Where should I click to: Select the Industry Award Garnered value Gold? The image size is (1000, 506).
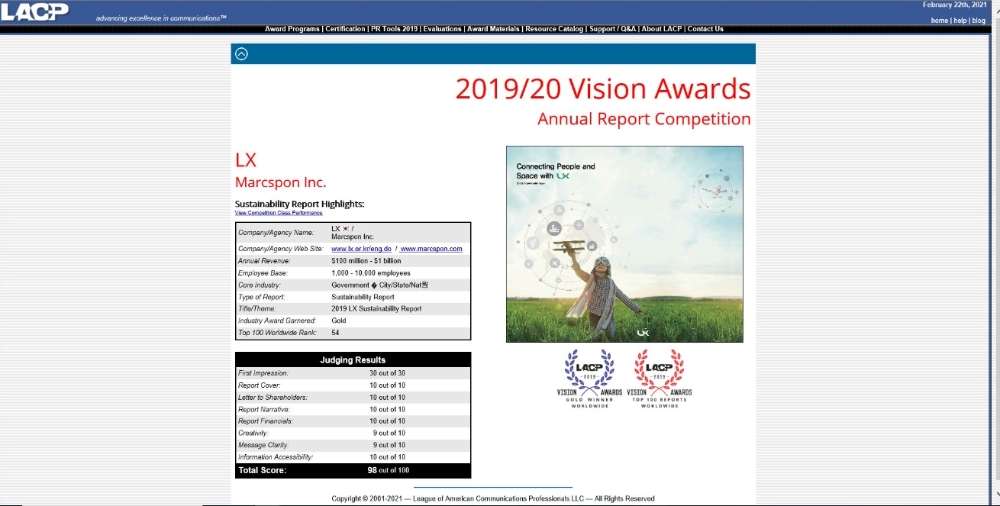(339, 321)
